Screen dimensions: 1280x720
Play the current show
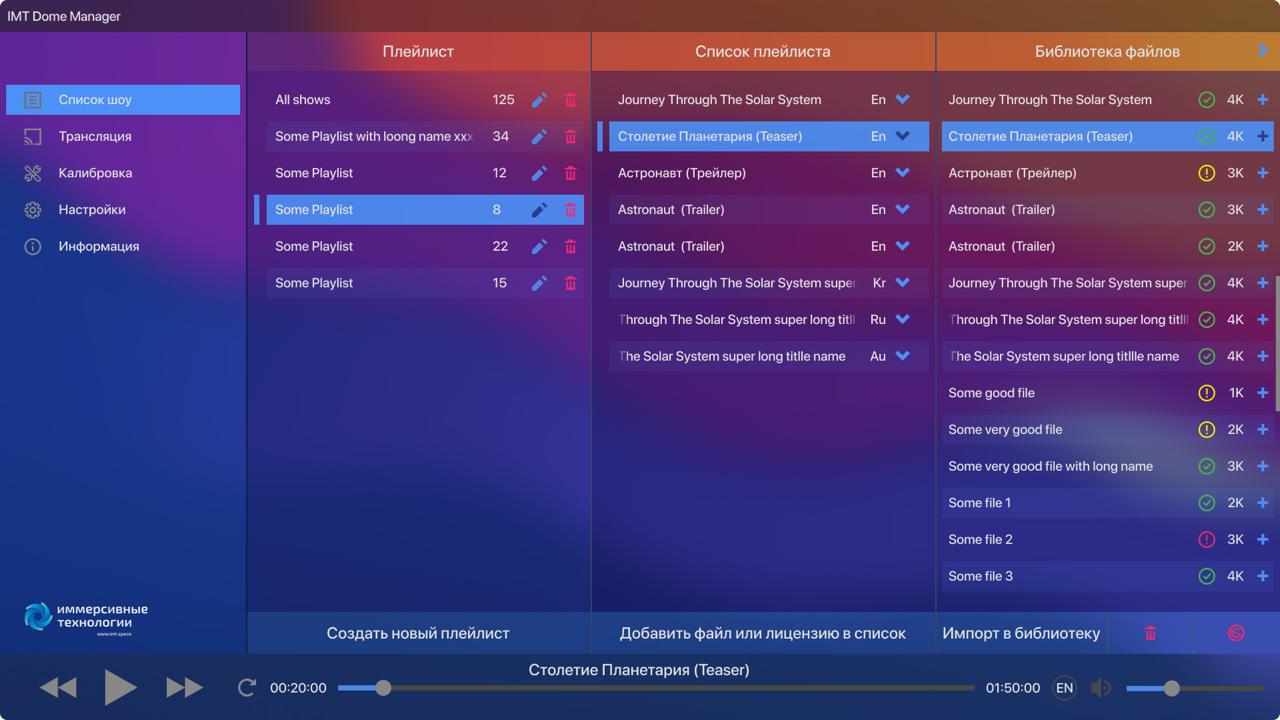120,688
